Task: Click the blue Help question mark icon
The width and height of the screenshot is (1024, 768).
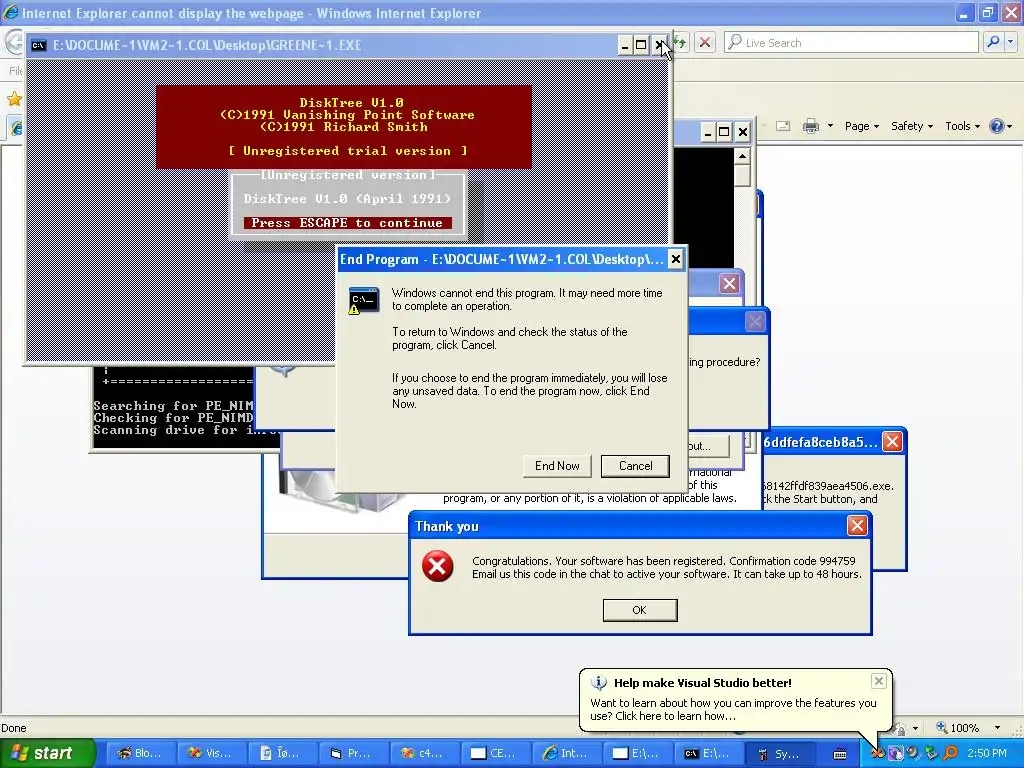Action: pyautogui.click(x=996, y=126)
